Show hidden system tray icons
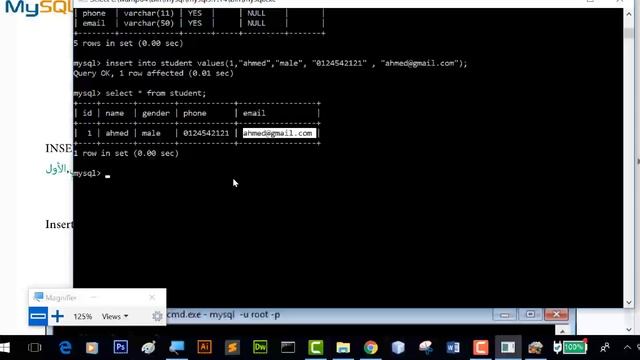The height and width of the screenshot is (360, 640). tap(627, 348)
